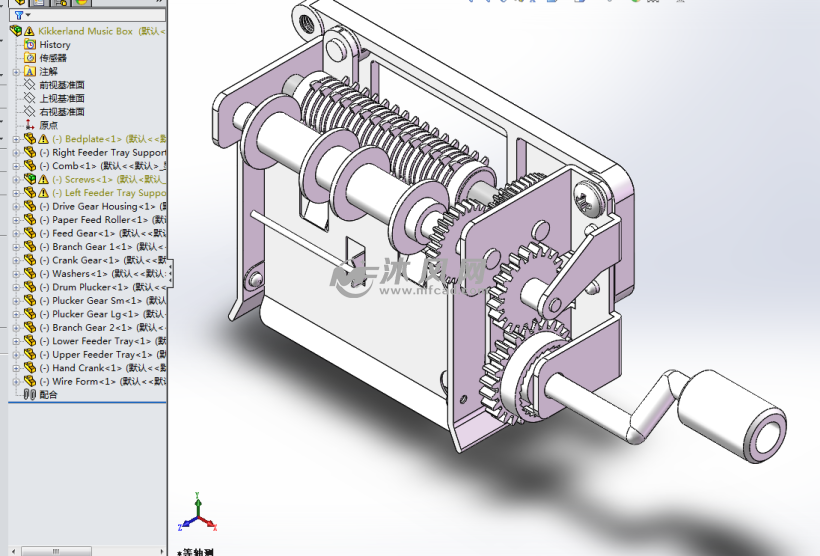820x556 pixels.
Task: Select the 原点 origin item
Action: click(47, 125)
